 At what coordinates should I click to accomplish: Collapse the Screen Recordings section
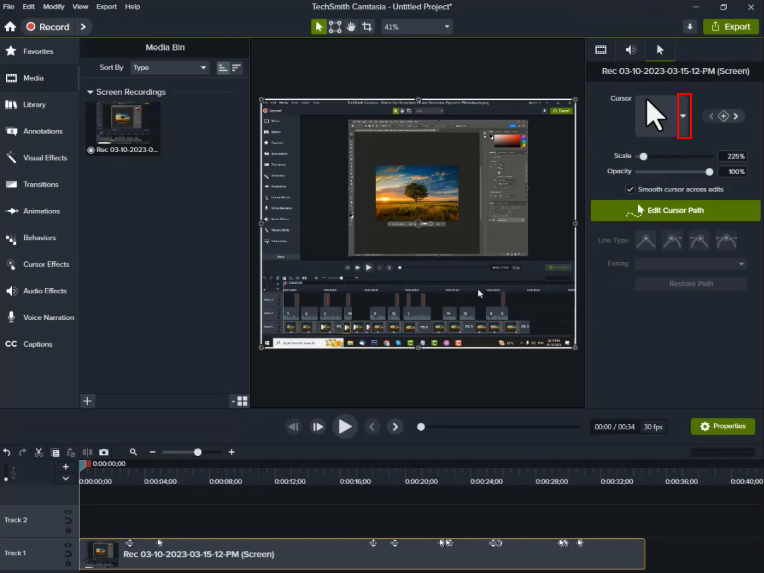90,92
